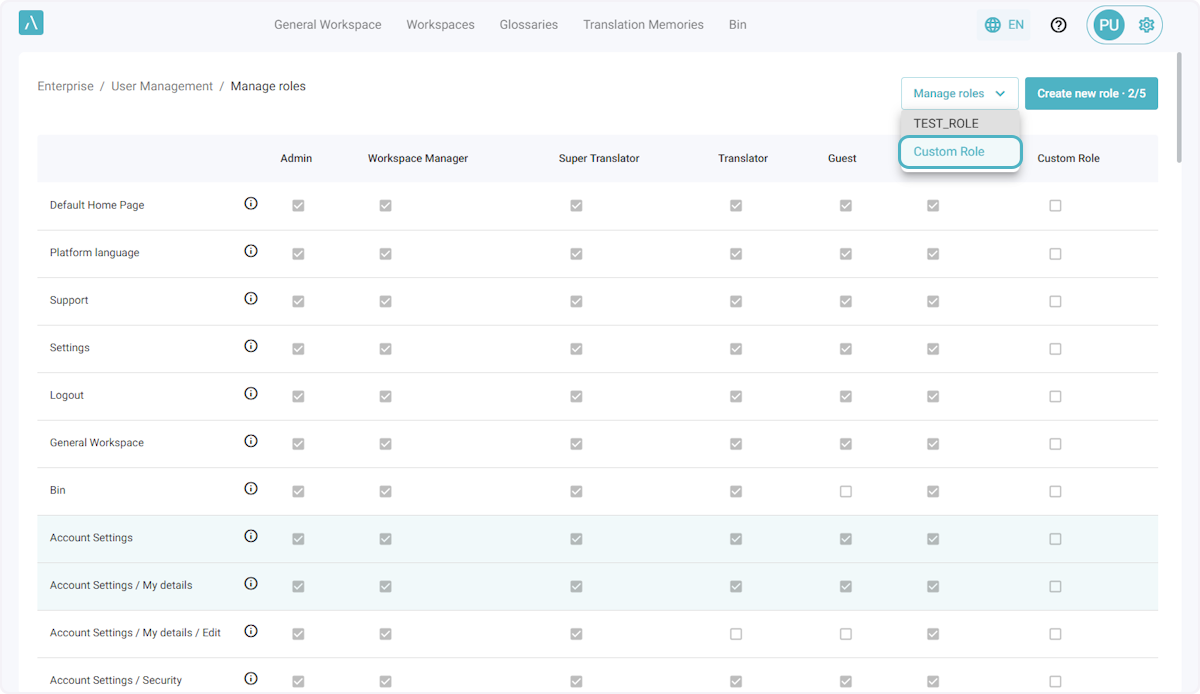Click the globe language icon

(x=993, y=25)
